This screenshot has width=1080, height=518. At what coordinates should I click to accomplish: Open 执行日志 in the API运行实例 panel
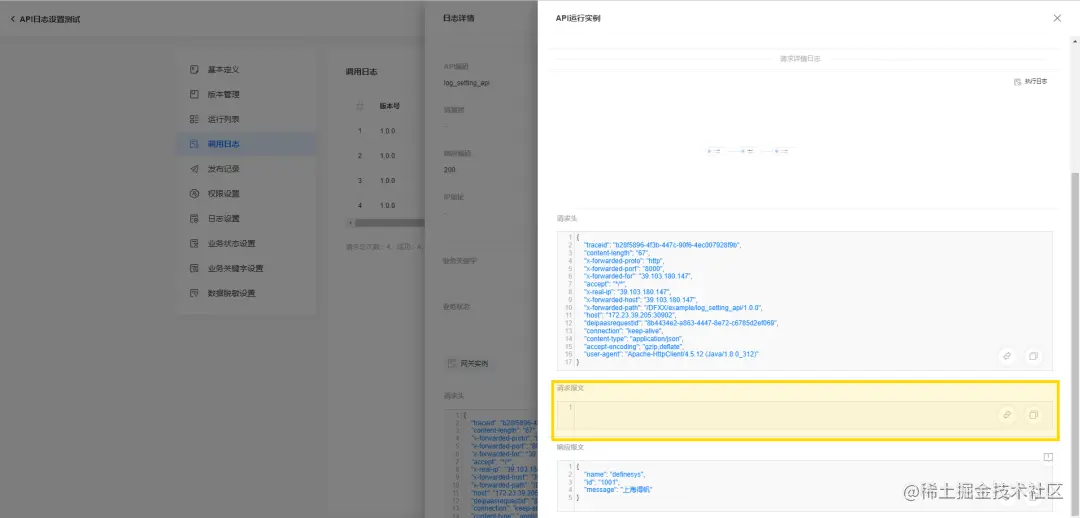(1030, 81)
